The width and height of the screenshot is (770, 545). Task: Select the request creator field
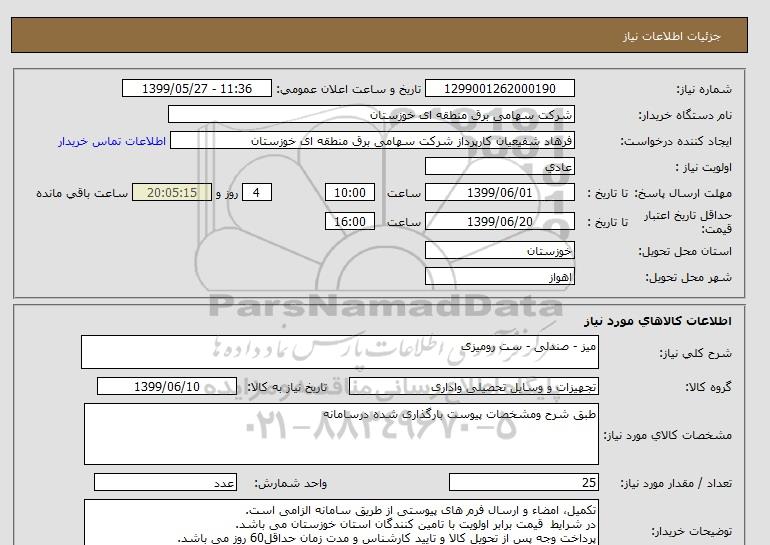373,141
